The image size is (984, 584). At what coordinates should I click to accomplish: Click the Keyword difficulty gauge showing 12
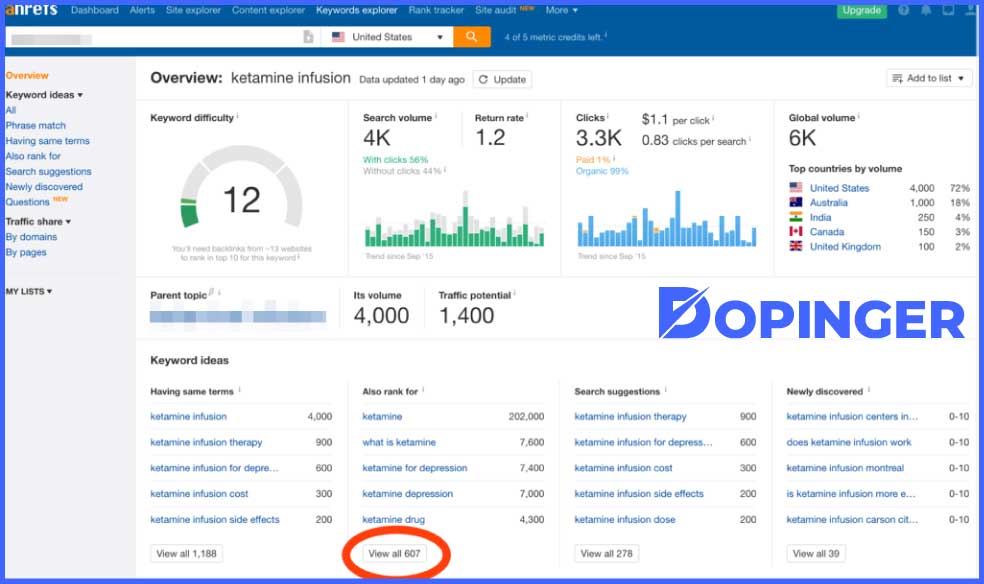pyautogui.click(x=242, y=188)
